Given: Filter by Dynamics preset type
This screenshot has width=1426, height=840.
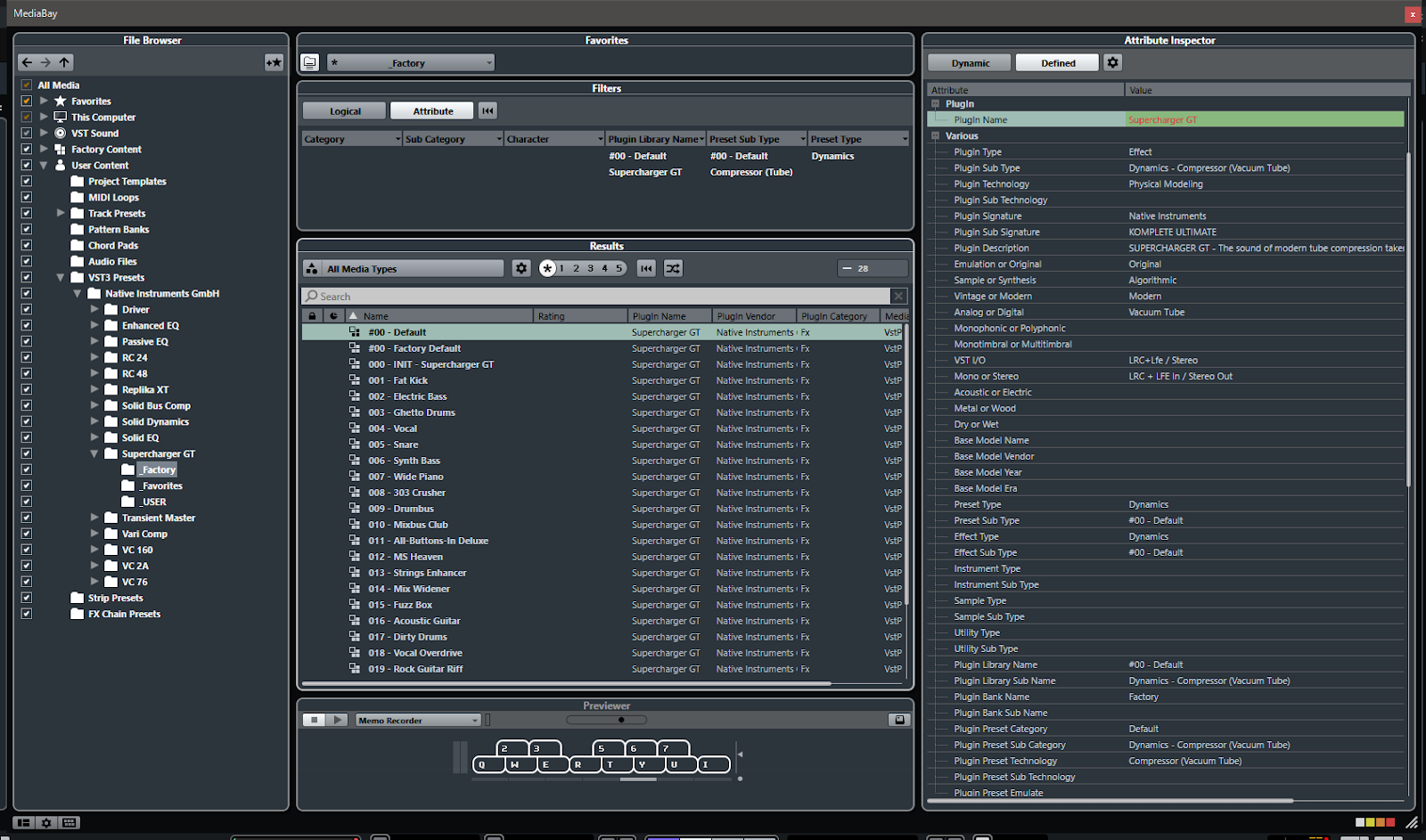Looking at the screenshot, I should coord(832,156).
